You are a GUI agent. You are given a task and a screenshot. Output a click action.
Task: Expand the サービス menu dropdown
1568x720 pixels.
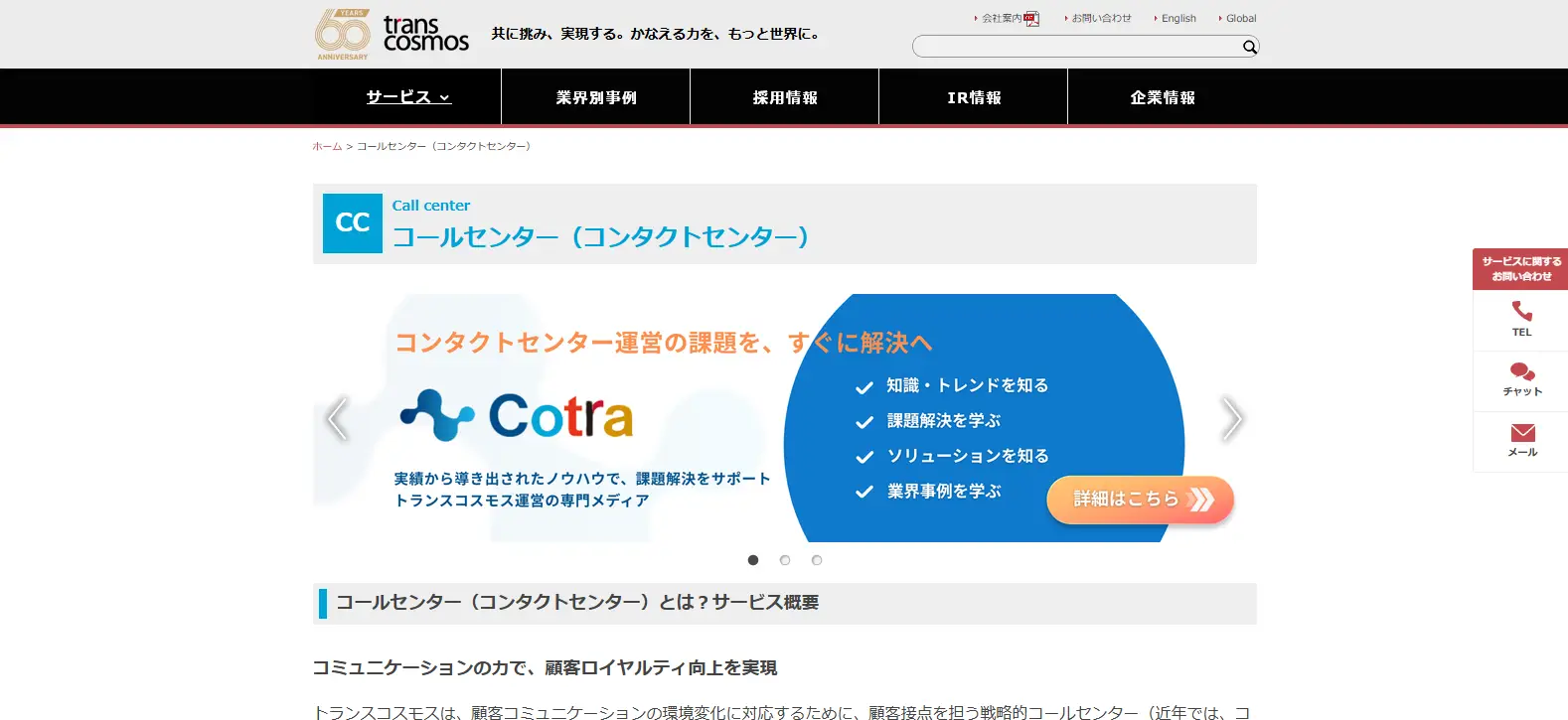pyautogui.click(x=407, y=97)
